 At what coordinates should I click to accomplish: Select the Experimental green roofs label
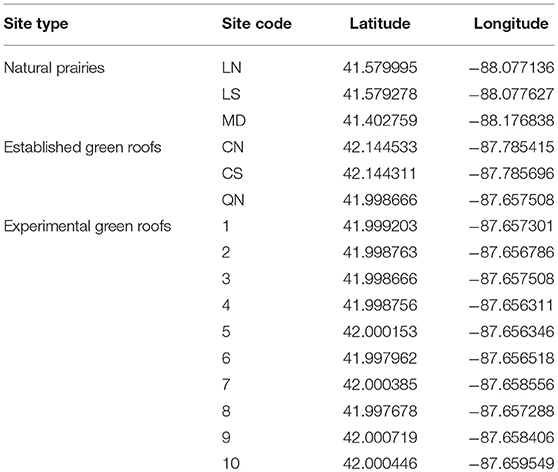88,226
